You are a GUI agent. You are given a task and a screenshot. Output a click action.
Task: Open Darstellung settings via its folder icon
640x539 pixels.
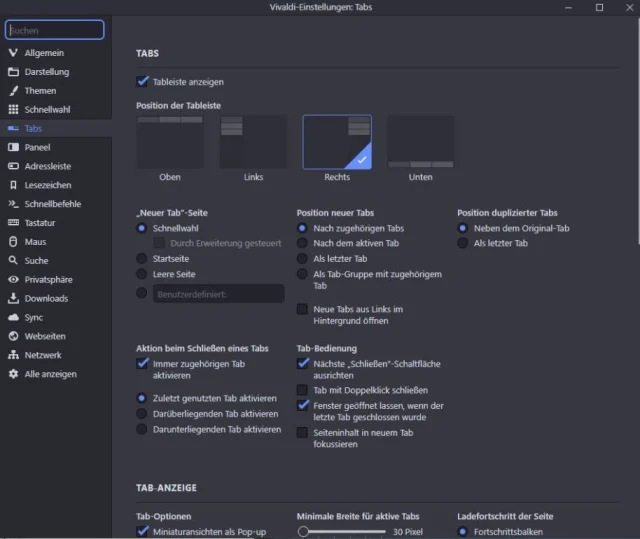point(13,72)
